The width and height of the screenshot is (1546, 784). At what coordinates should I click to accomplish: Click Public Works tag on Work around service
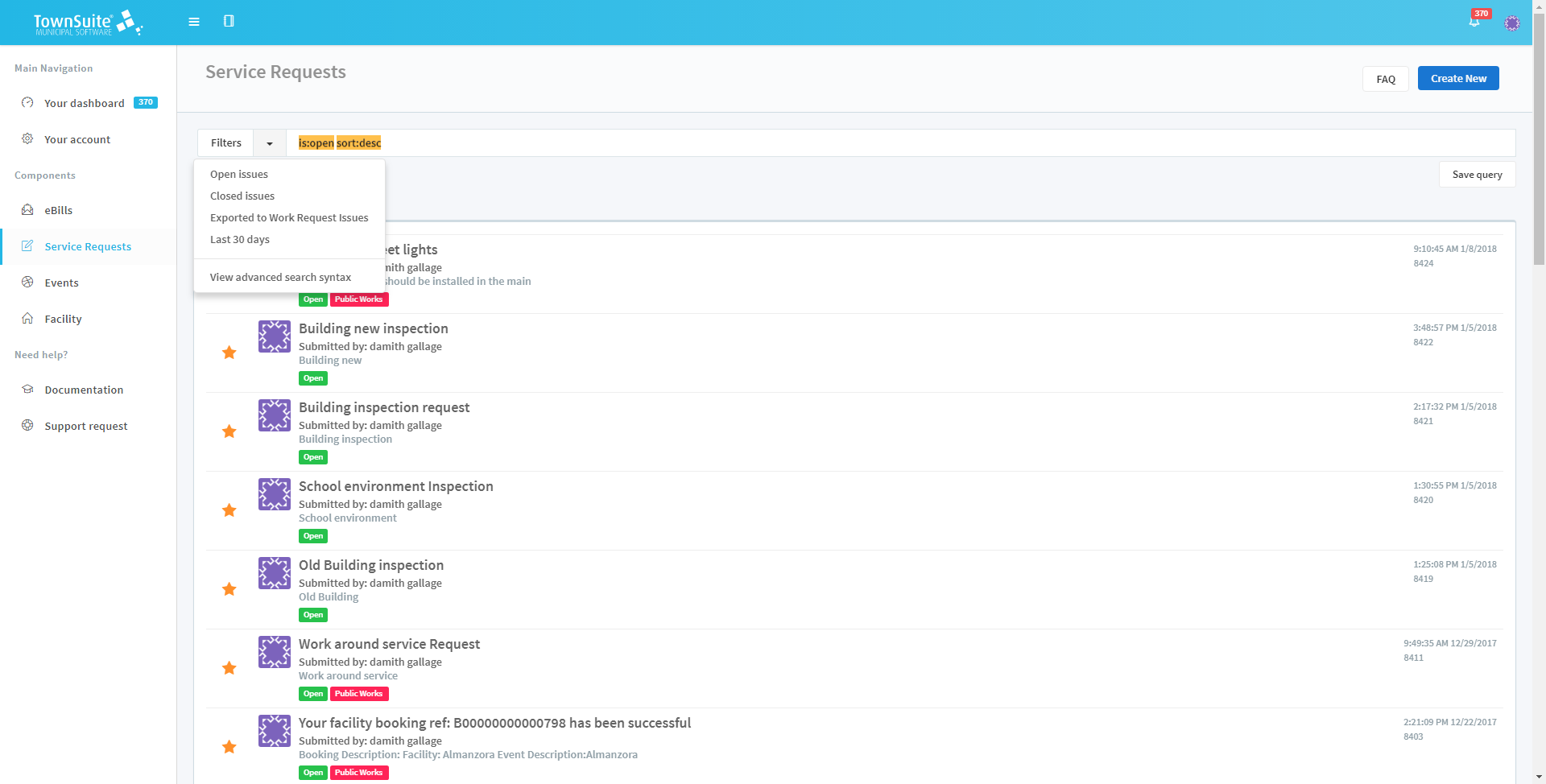click(359, 694)
